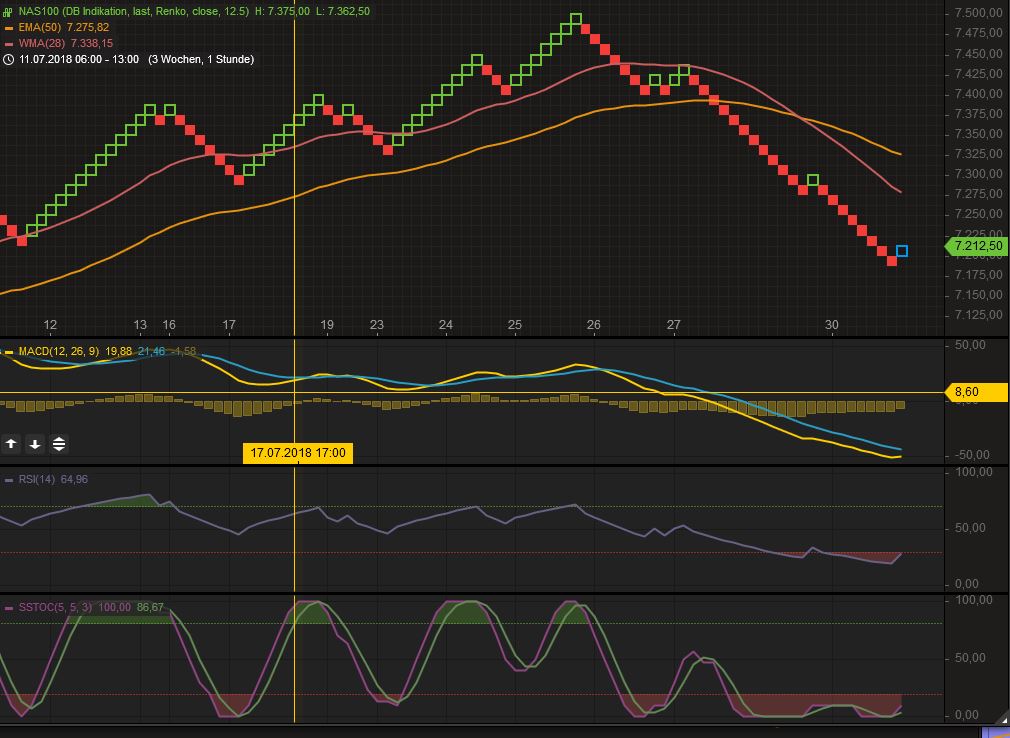
Task: Click the down arrow button below MACD panel
Action: coord(36,443)
